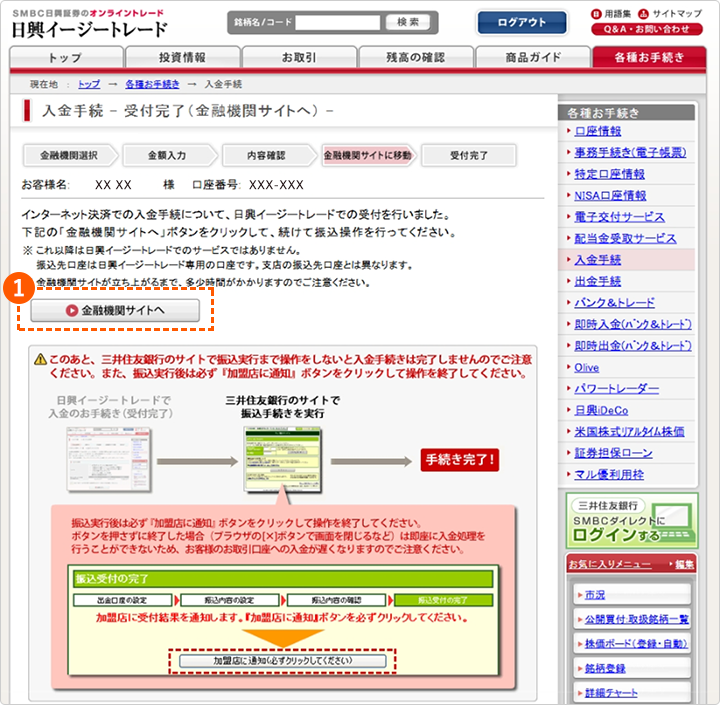Open the 用語集 link
Viewport: 720px width, 705px height.
pyautogui.click(x=617, y=14)
